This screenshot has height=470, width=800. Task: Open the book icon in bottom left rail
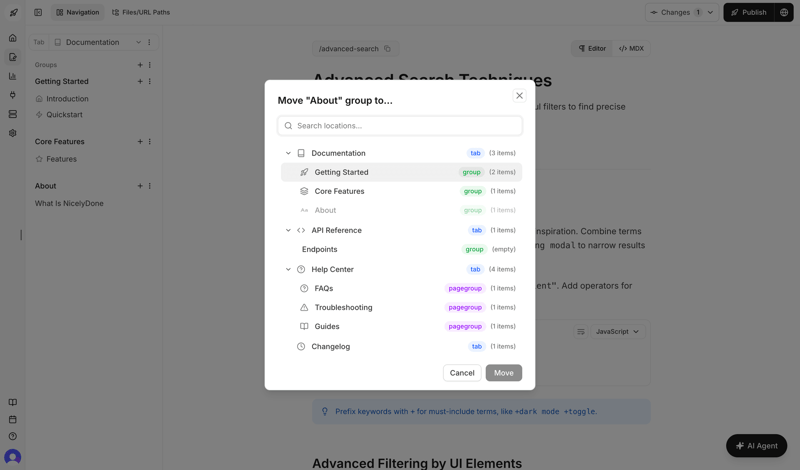pyautogui.click(x=13, y=402)
